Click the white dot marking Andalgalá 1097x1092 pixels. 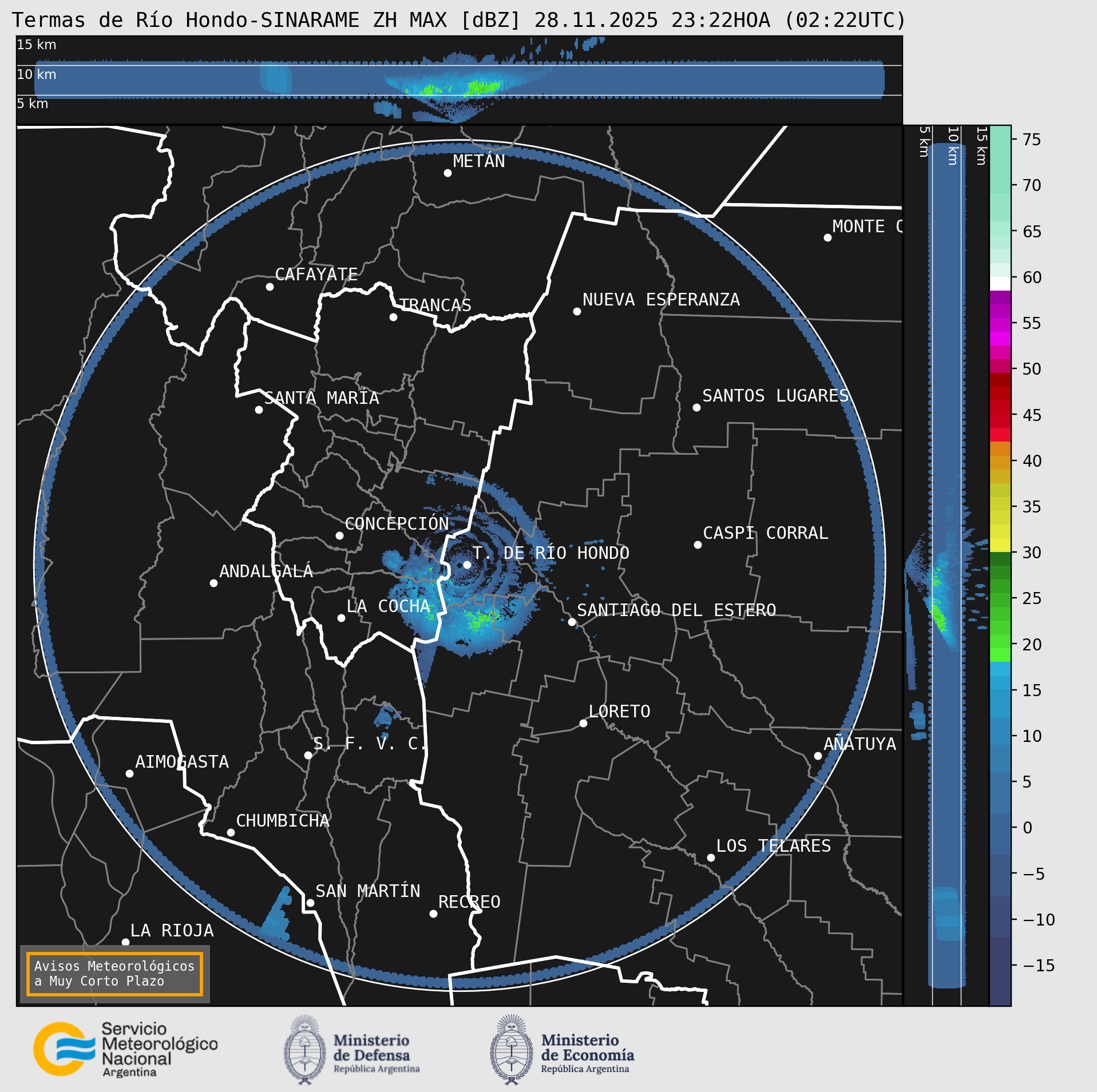pyautogui.click(x=213, y=583)
